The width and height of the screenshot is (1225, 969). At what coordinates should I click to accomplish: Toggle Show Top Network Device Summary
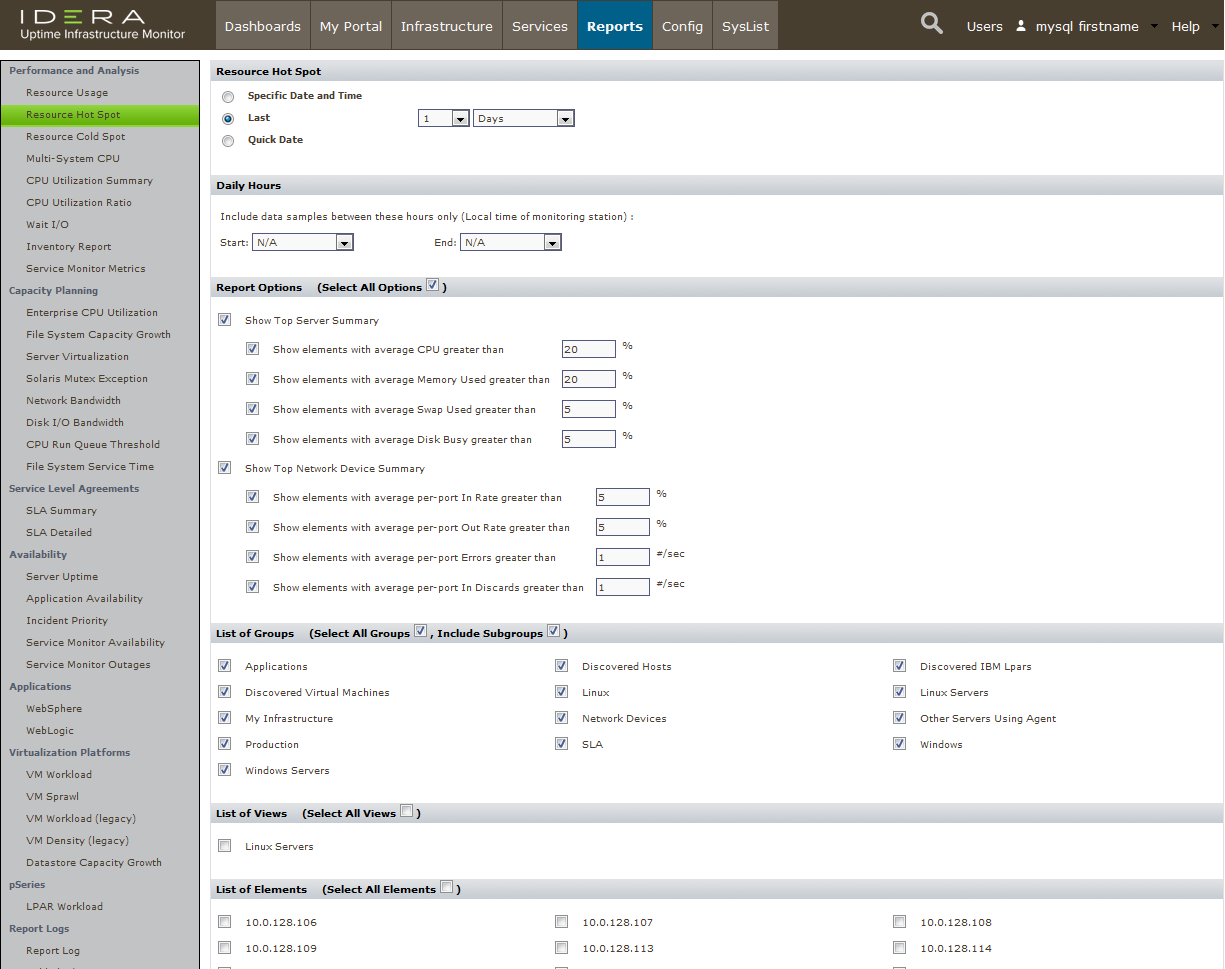pyautogui.click(x=224, y=468)
